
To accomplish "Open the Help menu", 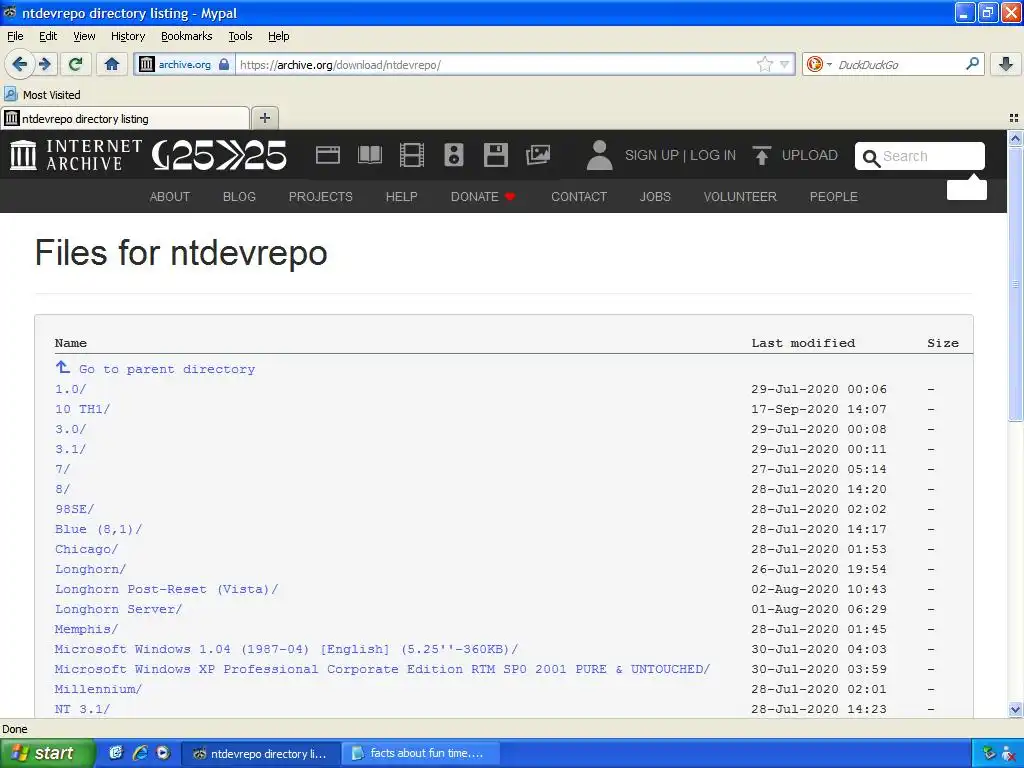I will pos(279,36).
